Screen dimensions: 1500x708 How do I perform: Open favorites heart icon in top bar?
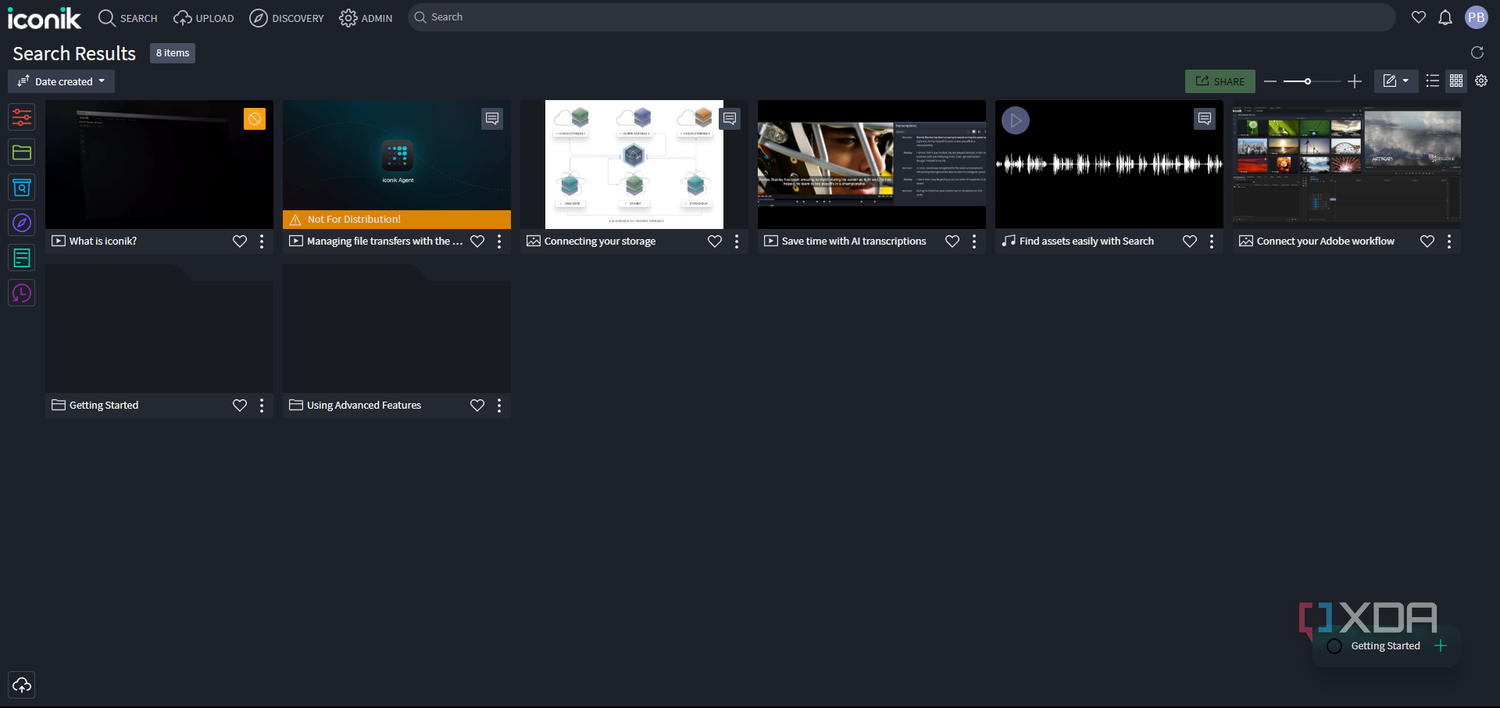pyautogui.click(x=1418, y=17)
